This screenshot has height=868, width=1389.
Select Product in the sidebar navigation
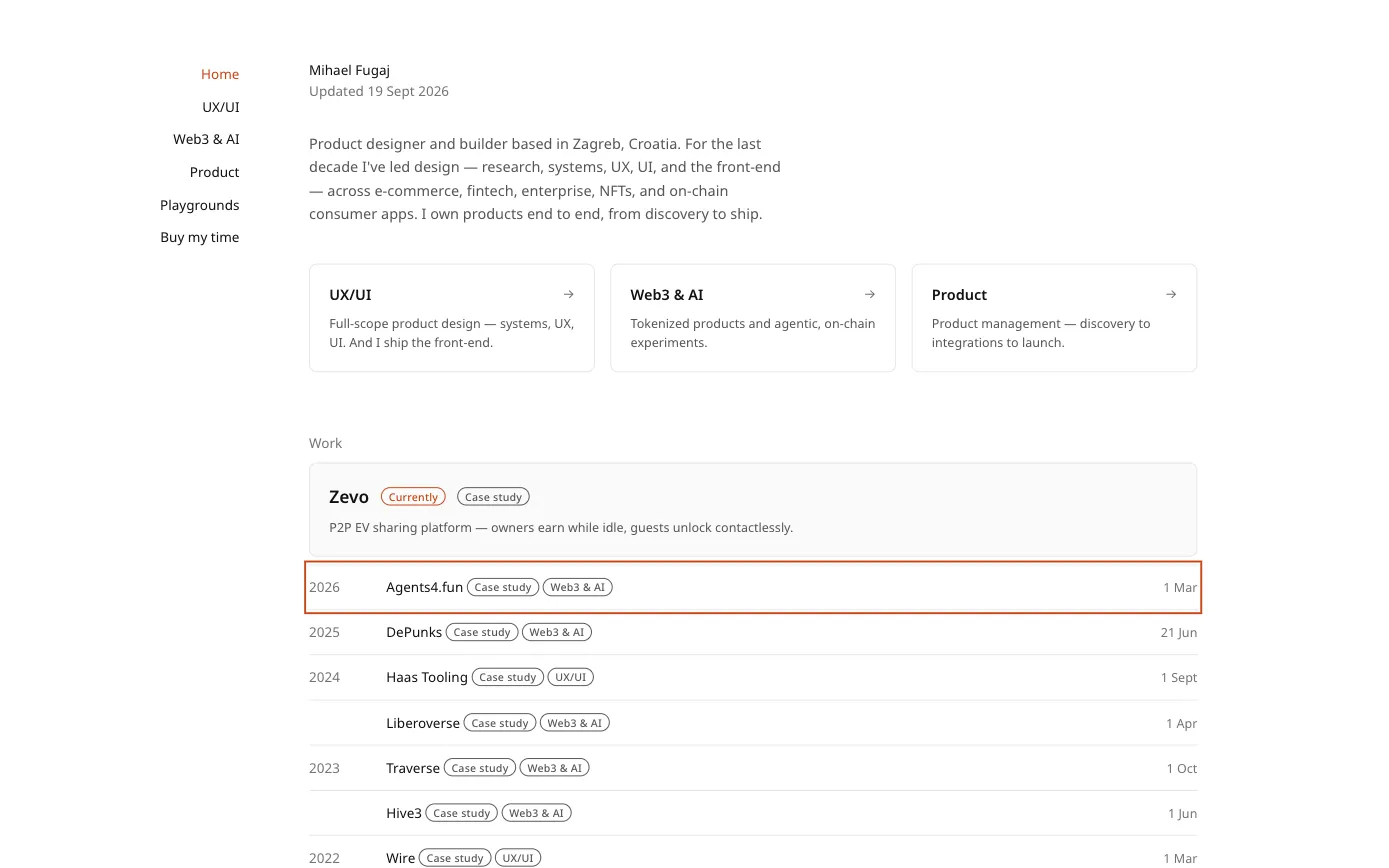pos(215,172)
